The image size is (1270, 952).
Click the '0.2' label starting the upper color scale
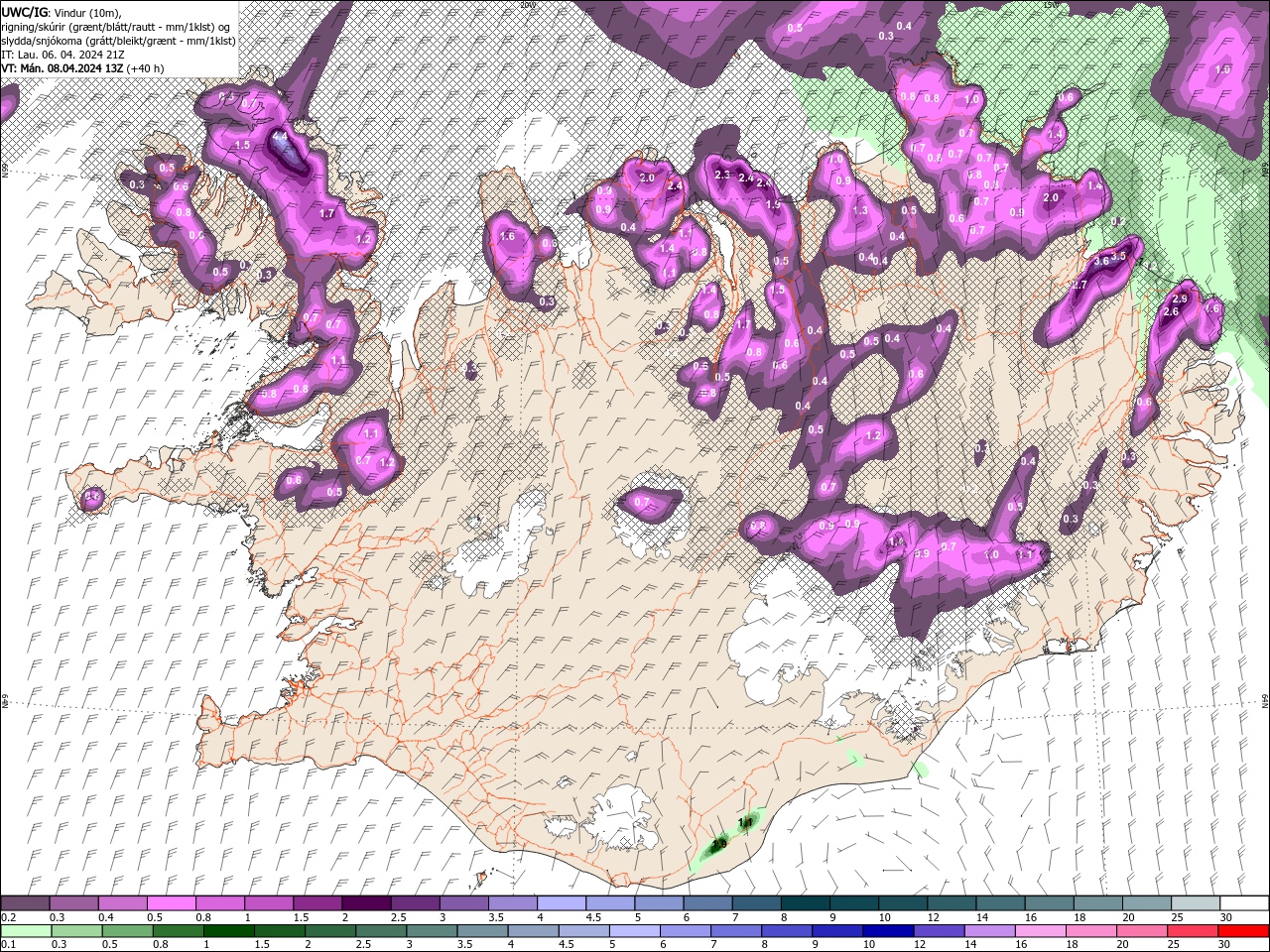[x=9, y=917]
